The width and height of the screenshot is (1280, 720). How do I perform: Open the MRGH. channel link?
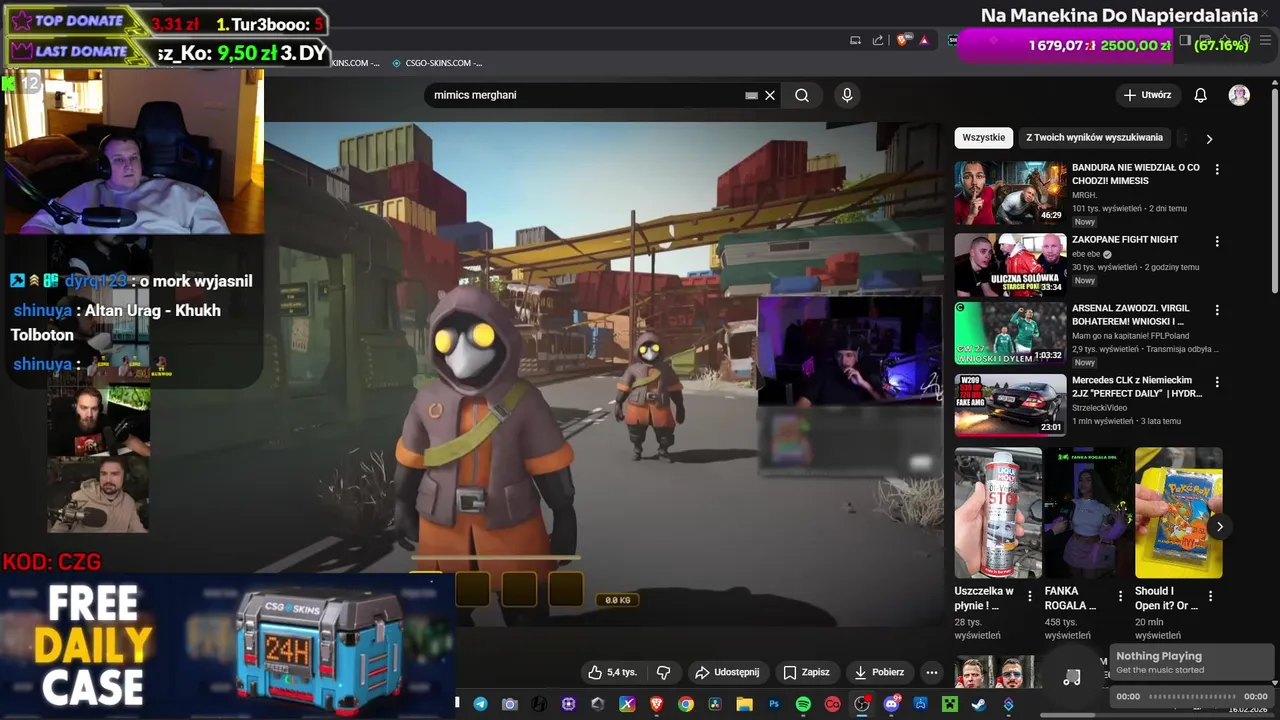tap(1084, 195)
